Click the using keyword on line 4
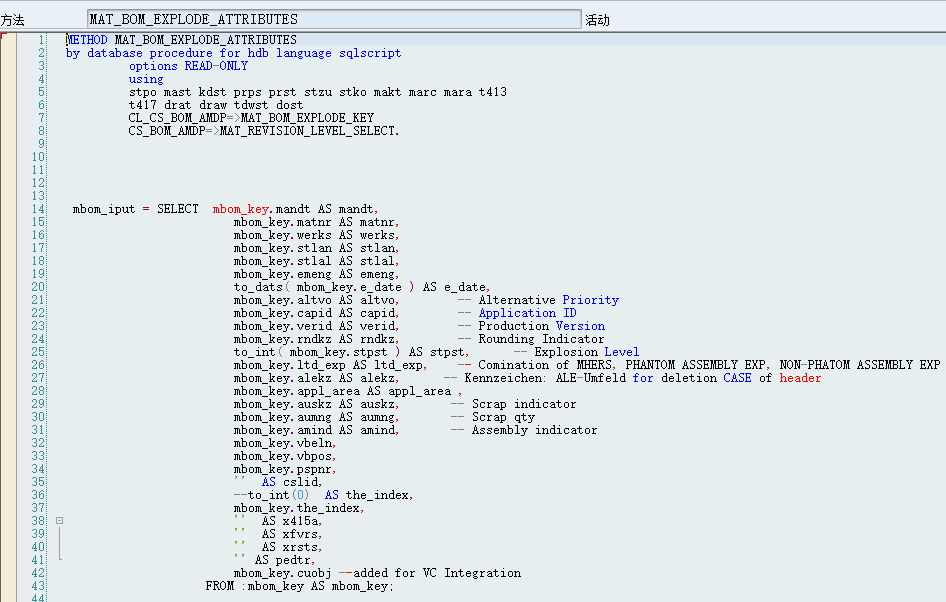946x602 pixels. coord(144,78)
